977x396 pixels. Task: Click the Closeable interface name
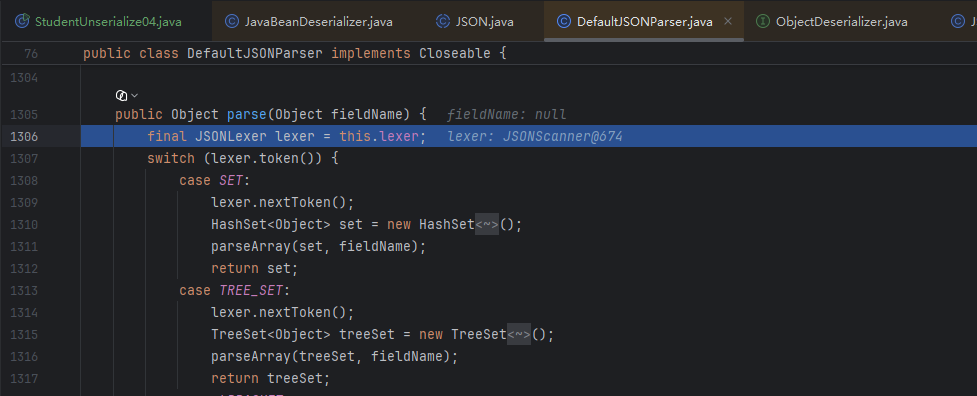click(455, 54)
